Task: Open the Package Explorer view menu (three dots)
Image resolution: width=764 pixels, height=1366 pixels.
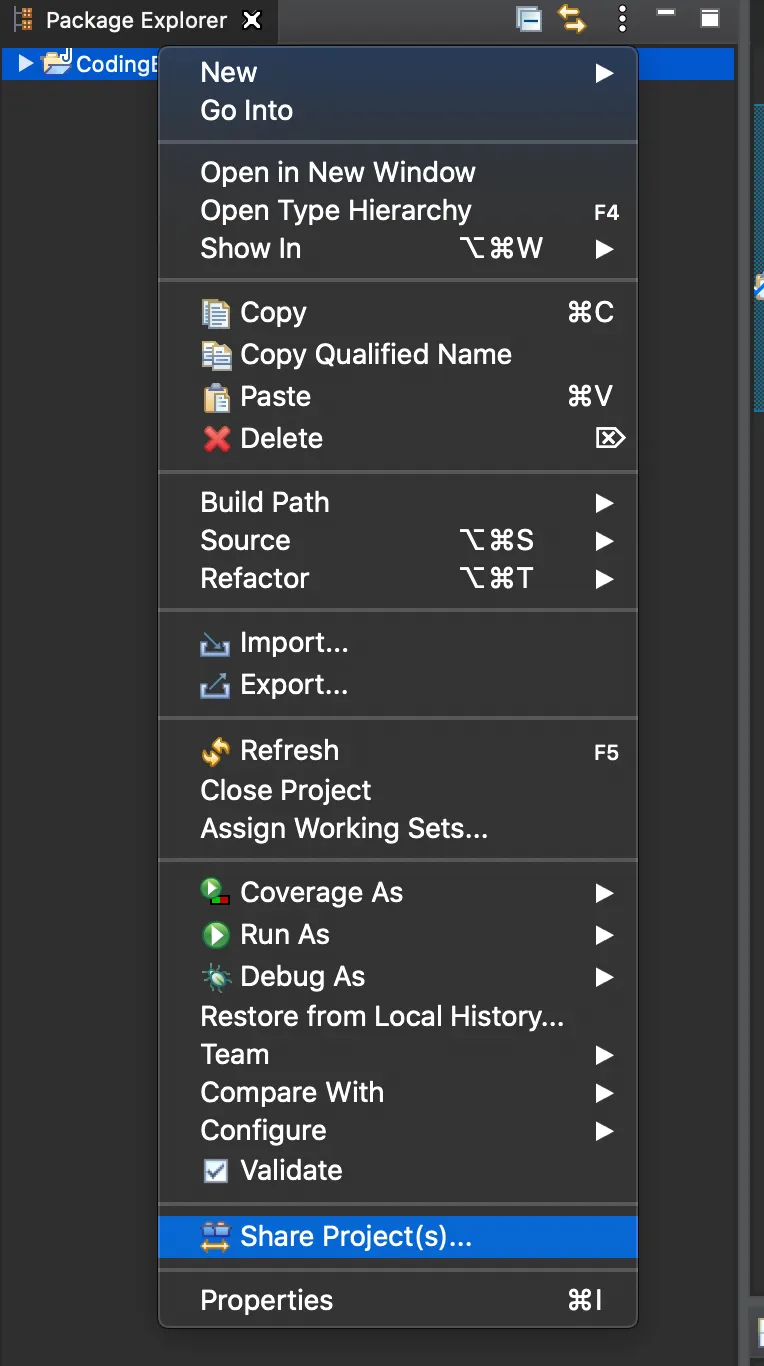Action: click(622, 19)
